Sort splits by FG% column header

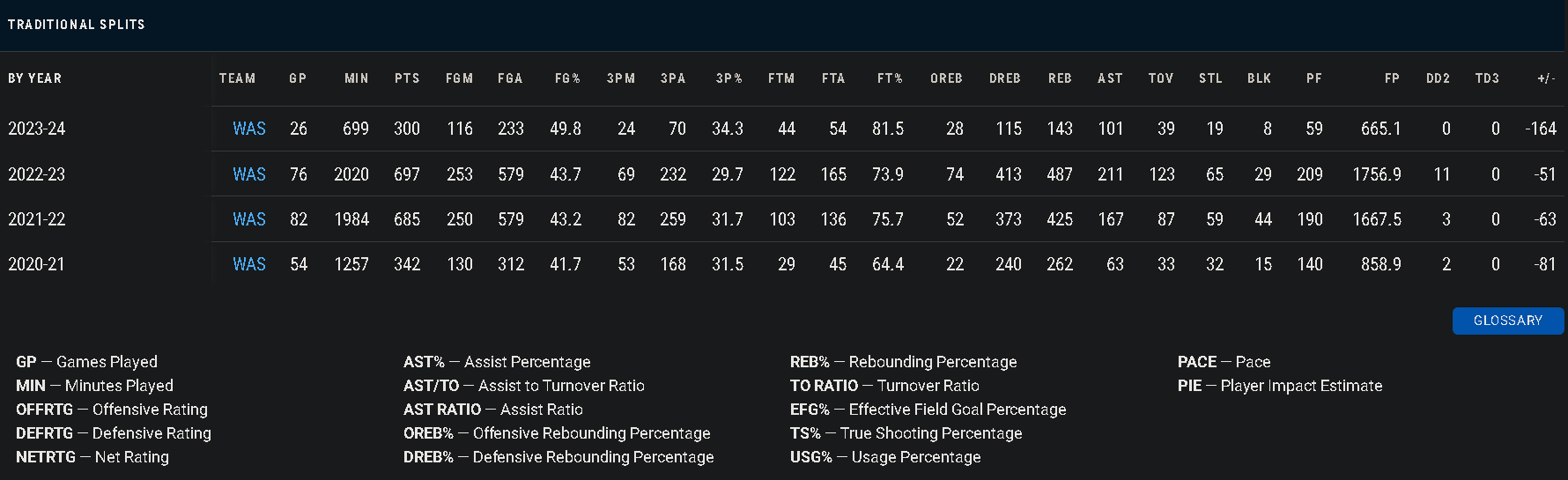tap(567, 78)
